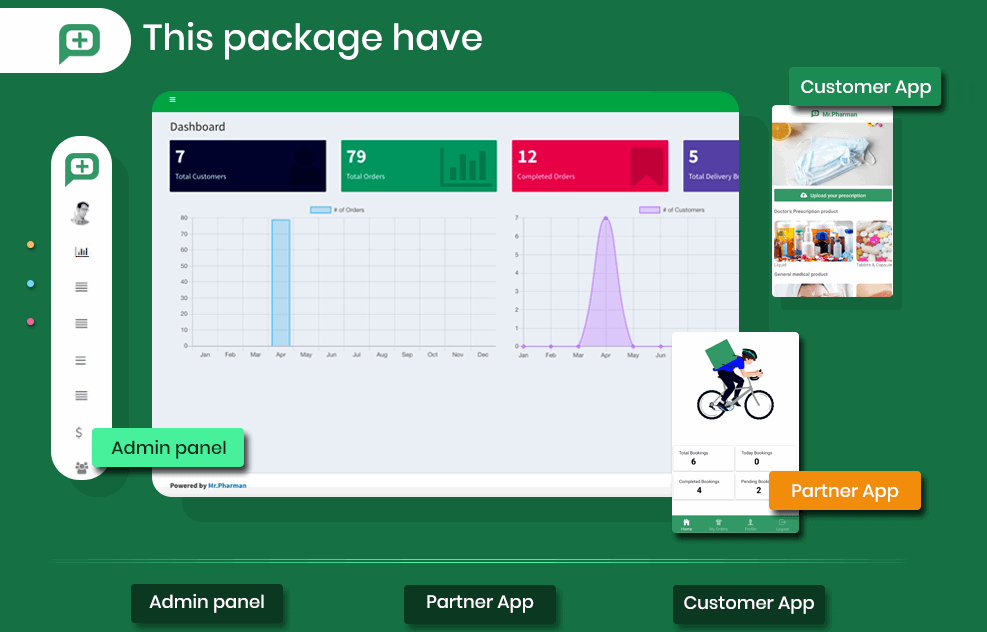Image resolution: width=987 pixels, height=632 pixels.
Task: Tap the Home icon in Partner app
Action: coord(686,524)
